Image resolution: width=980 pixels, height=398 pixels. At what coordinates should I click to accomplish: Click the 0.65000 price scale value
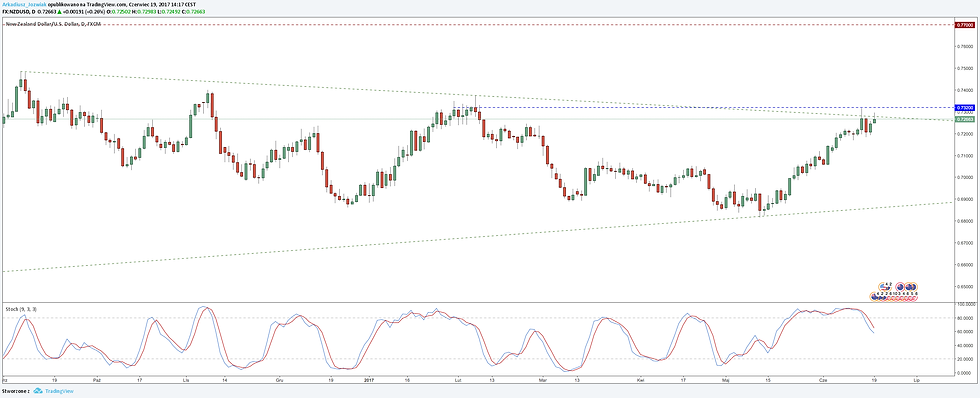[x=964, y=287]
